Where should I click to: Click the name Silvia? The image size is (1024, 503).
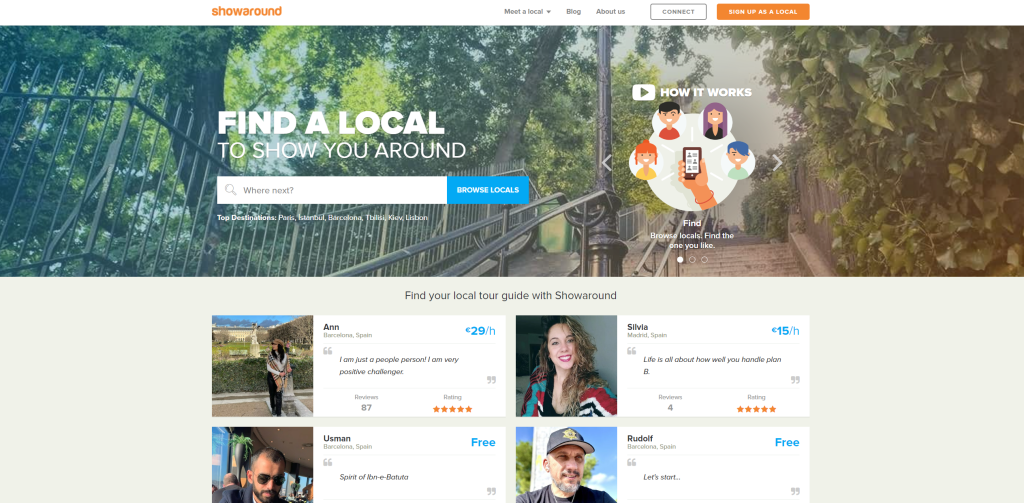(x=637, y=327)
